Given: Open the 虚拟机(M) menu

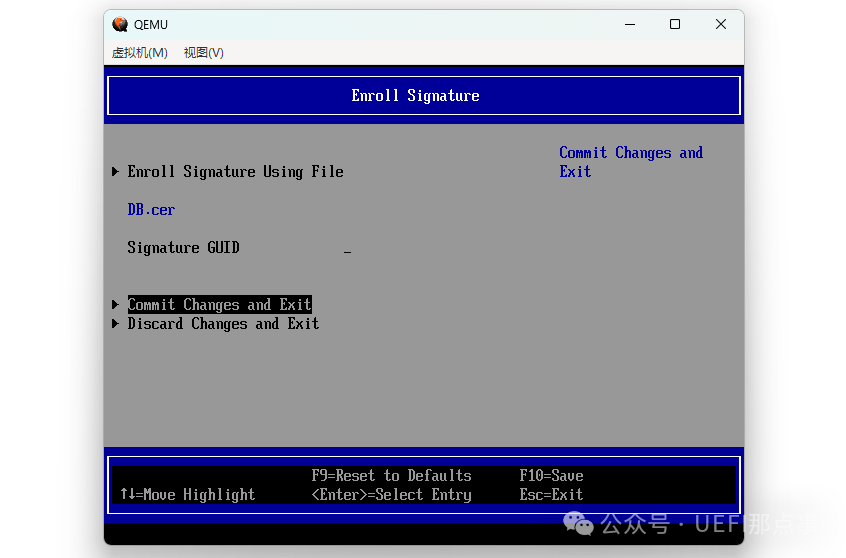Looking at the screenshot, I should point(140,53).
